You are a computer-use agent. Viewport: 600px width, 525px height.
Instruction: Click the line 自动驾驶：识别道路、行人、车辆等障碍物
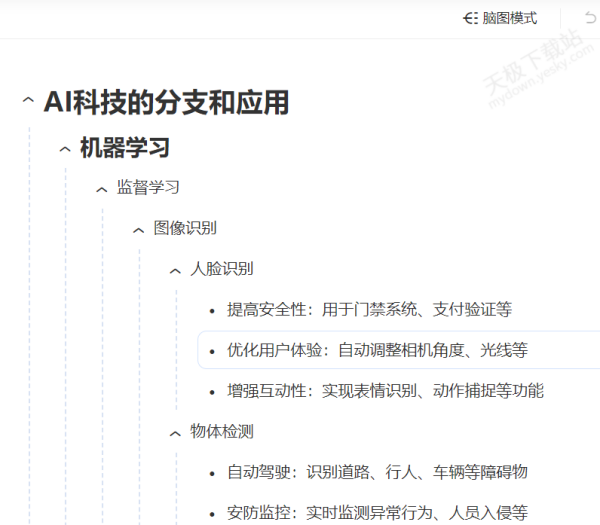377,472
